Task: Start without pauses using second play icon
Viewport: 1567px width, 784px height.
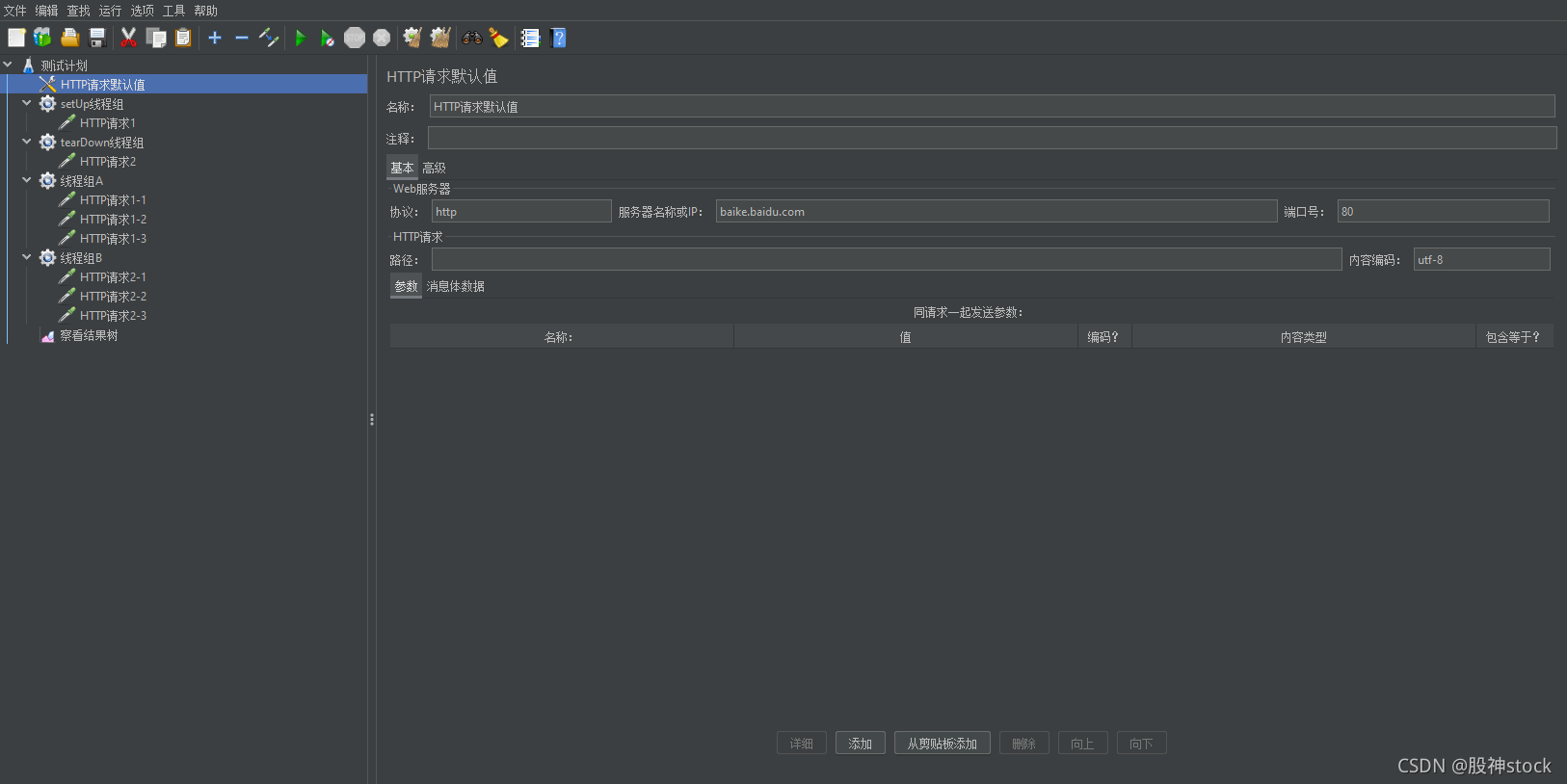Action: pos(328,38)
